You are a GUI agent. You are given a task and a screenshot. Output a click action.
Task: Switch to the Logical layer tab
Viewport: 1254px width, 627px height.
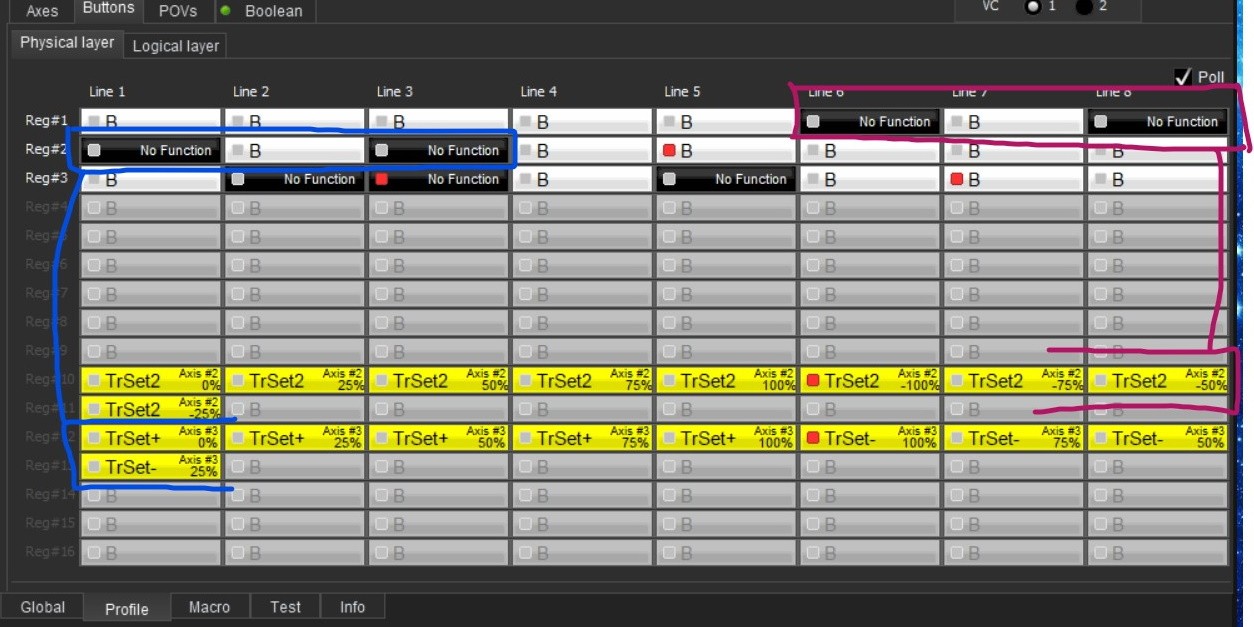click(x=175, y=46)
